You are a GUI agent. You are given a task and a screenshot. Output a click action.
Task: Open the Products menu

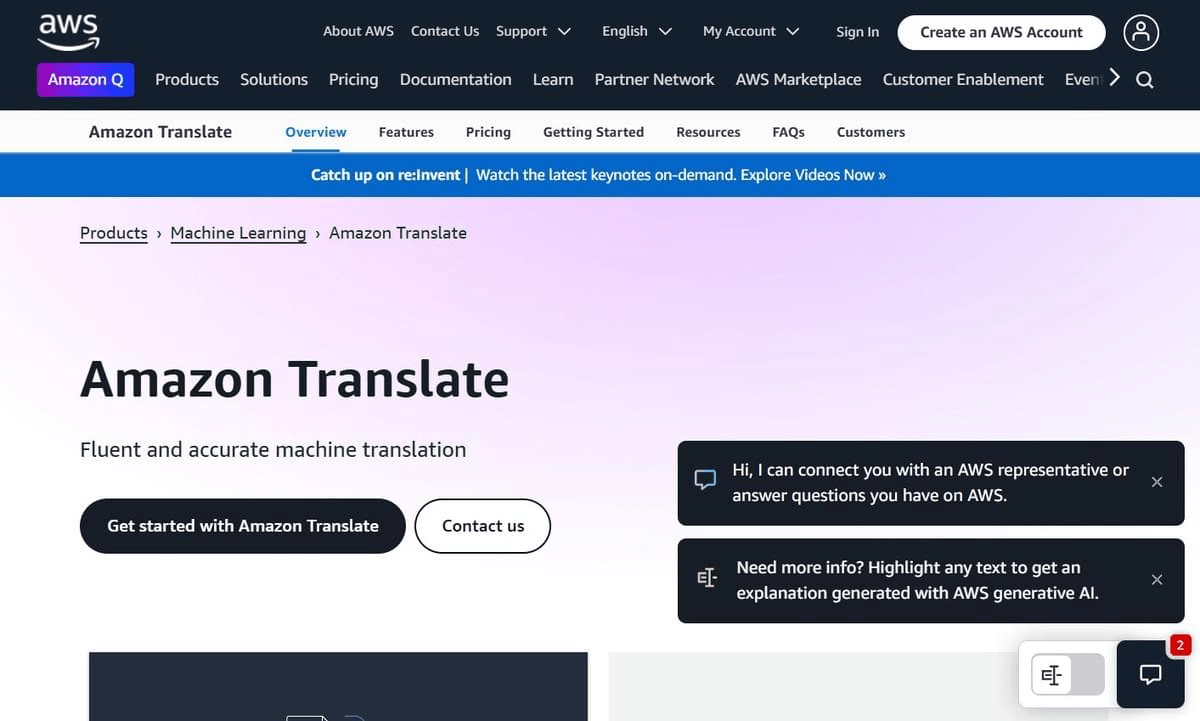[187, 79]
